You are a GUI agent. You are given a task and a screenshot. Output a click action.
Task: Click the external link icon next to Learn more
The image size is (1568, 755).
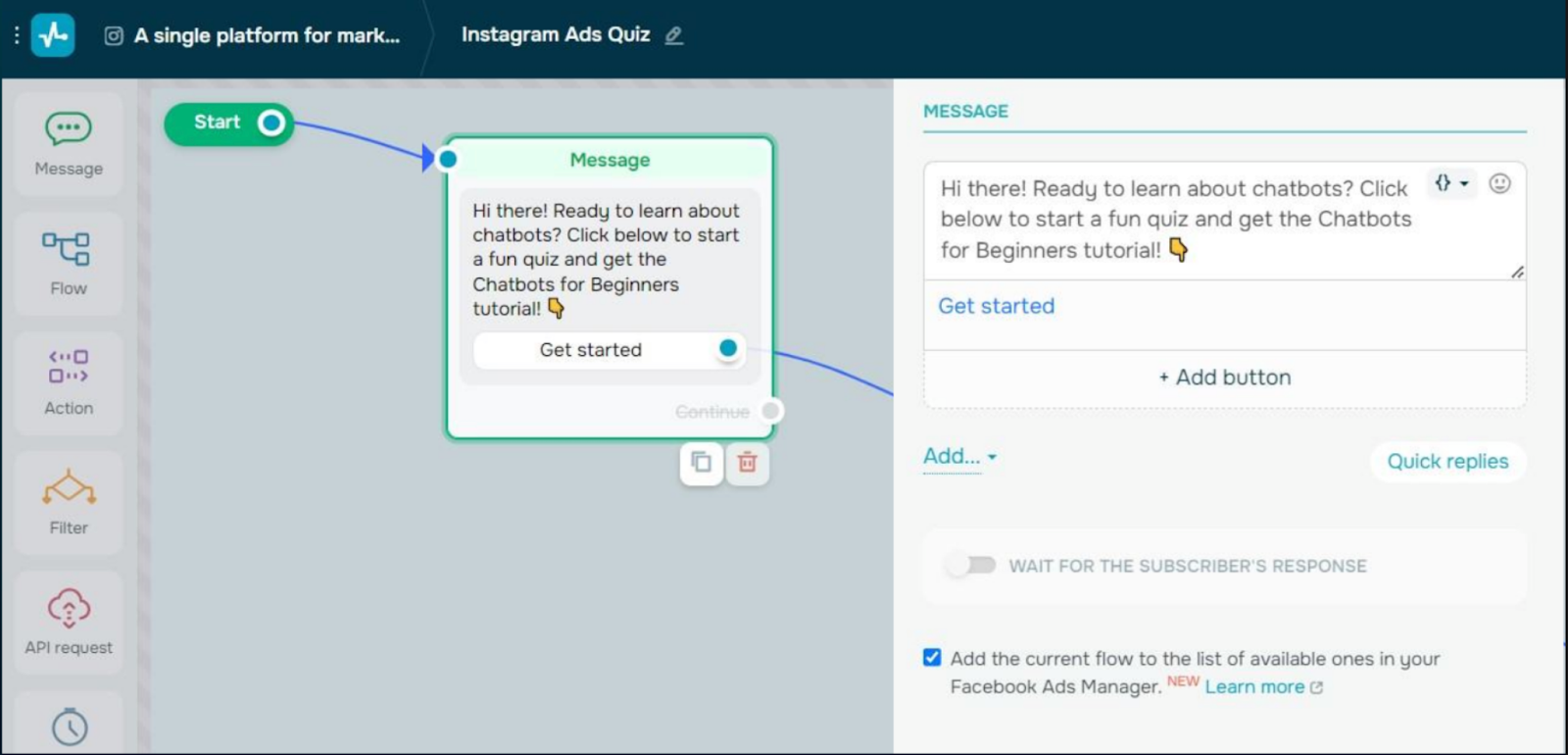(x=1316, y=687)
